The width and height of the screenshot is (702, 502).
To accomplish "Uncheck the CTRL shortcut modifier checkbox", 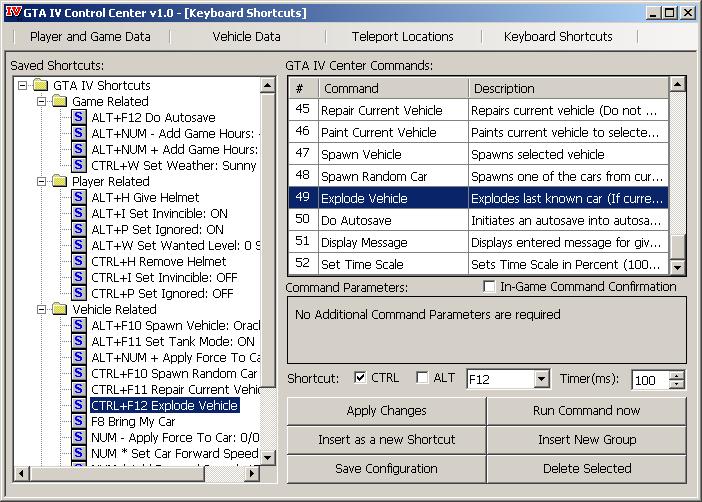I will (360, 378).
